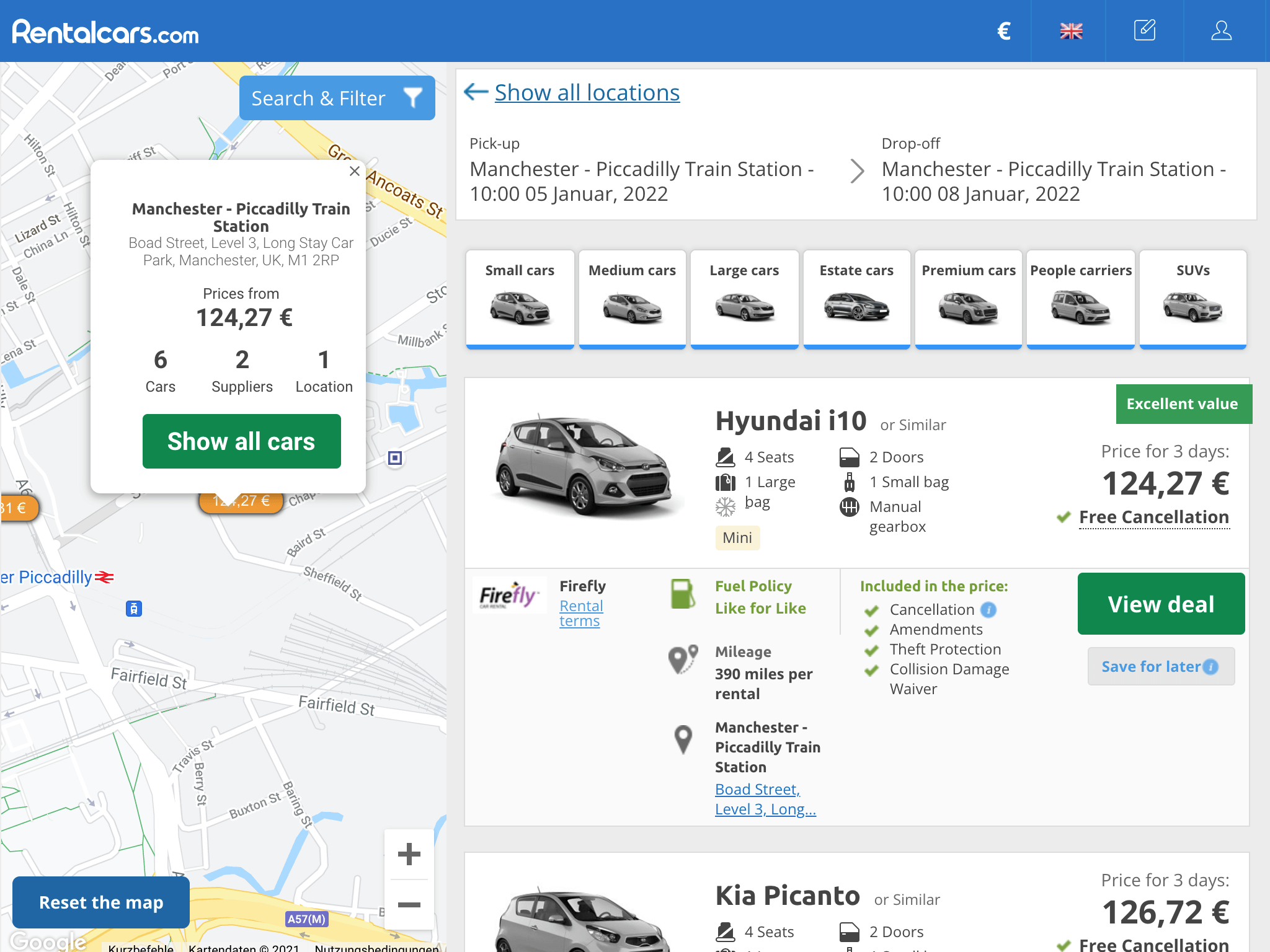Open Search & Filter panel
Screen dimensions: 1270x952
pos(337,98)
